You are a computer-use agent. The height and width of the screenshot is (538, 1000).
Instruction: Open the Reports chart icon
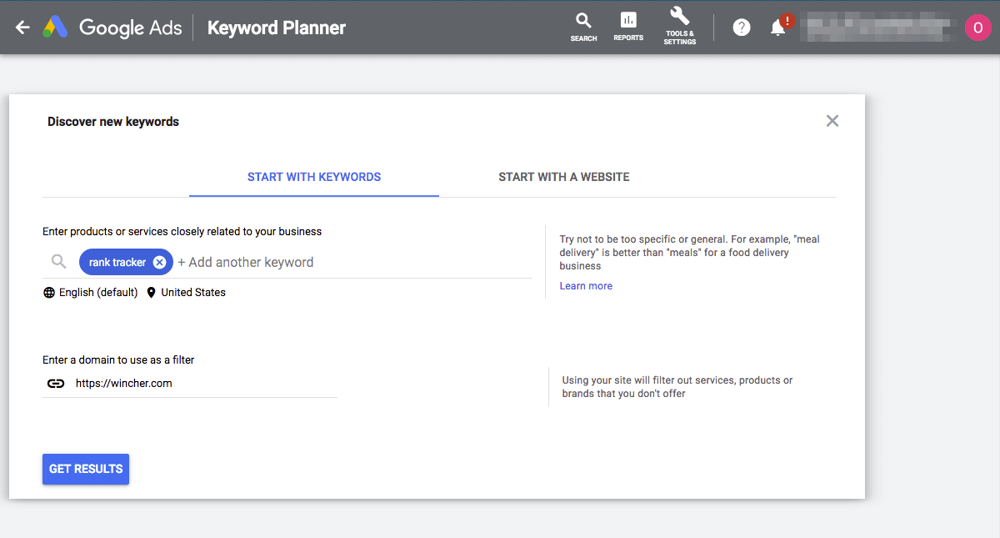628,27
